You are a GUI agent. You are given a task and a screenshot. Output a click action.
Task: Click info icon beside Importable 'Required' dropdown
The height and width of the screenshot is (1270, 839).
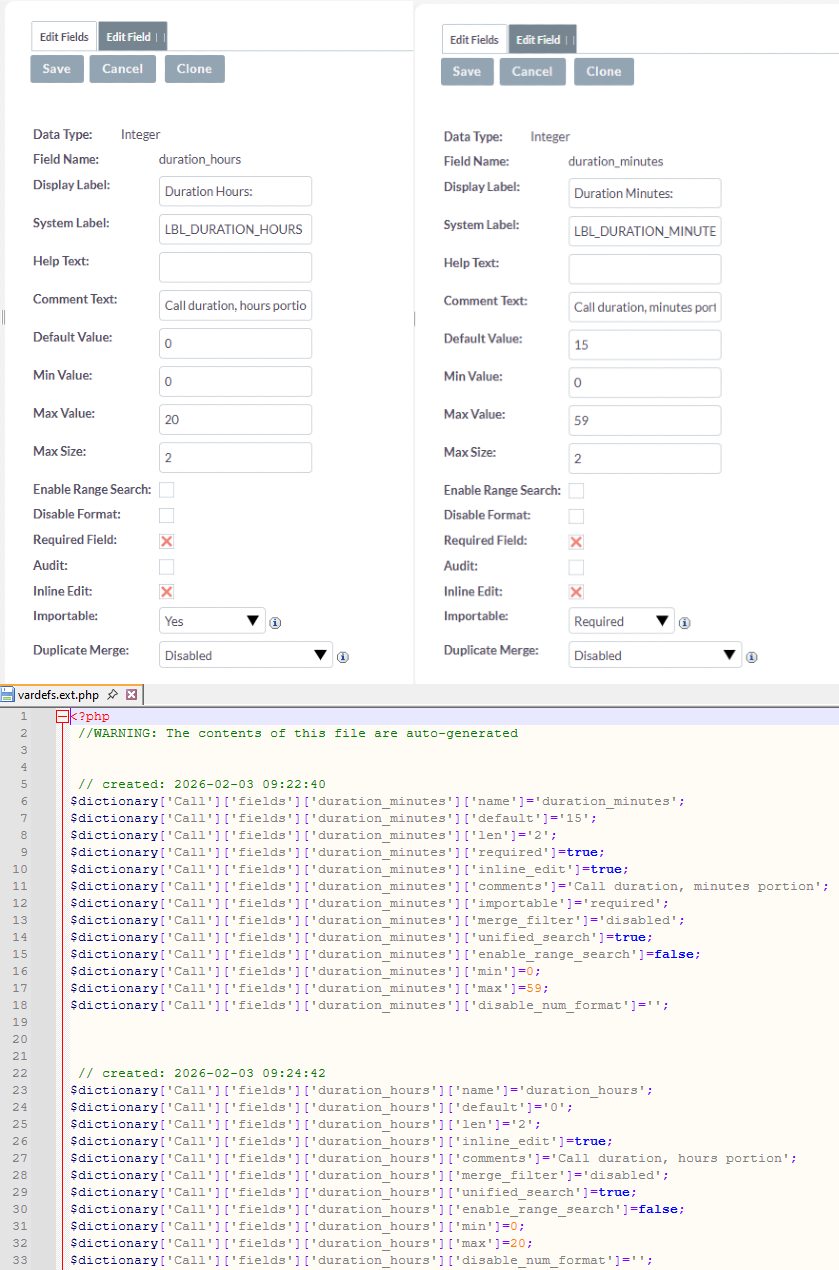click(685, 623)
